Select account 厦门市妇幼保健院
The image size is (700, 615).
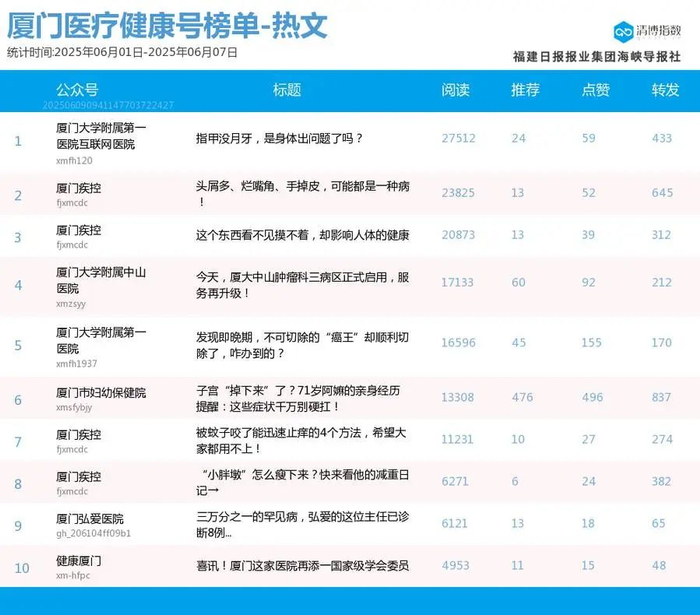pos(101,393)
